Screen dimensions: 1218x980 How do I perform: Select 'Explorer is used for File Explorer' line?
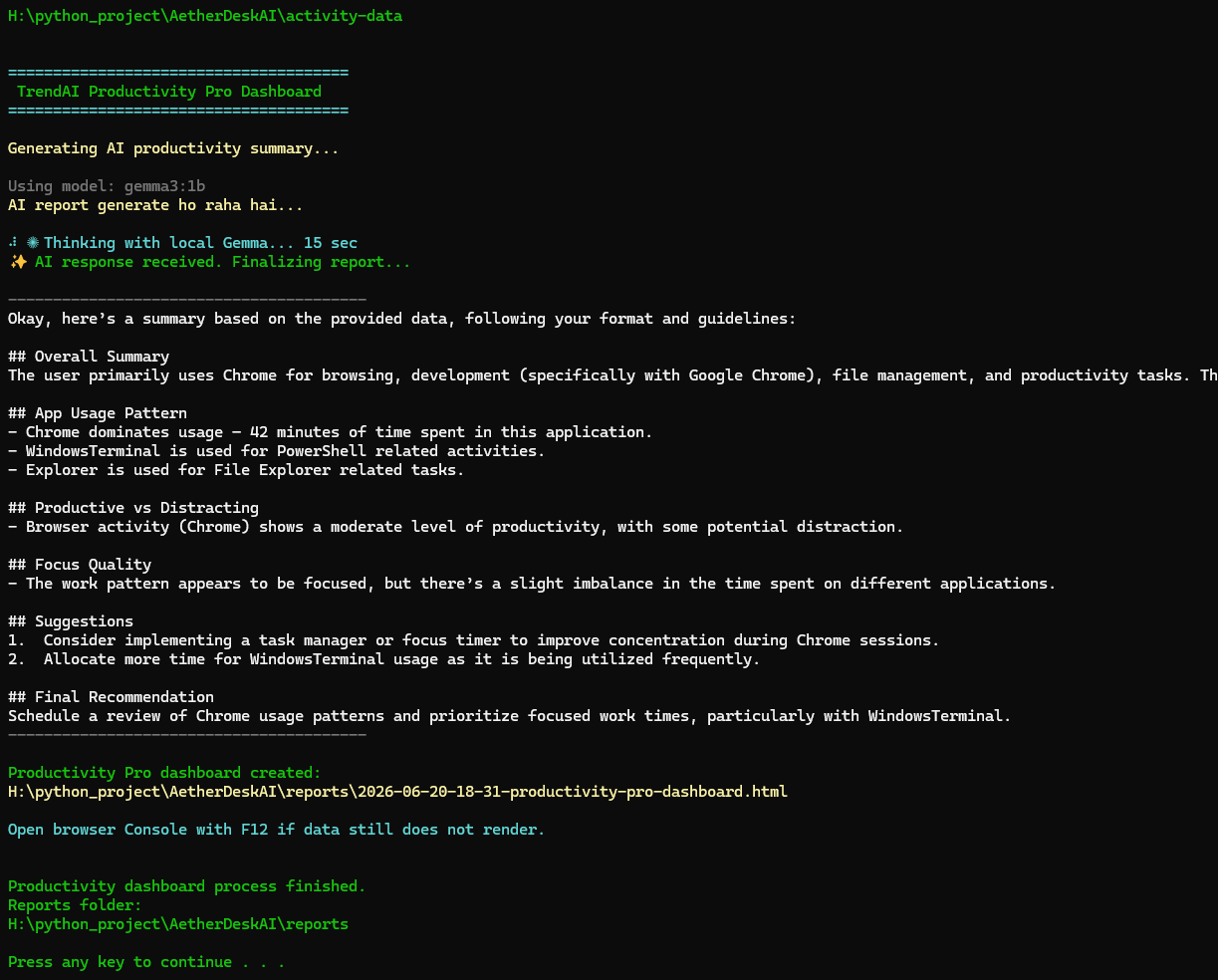tap(236, 470)
